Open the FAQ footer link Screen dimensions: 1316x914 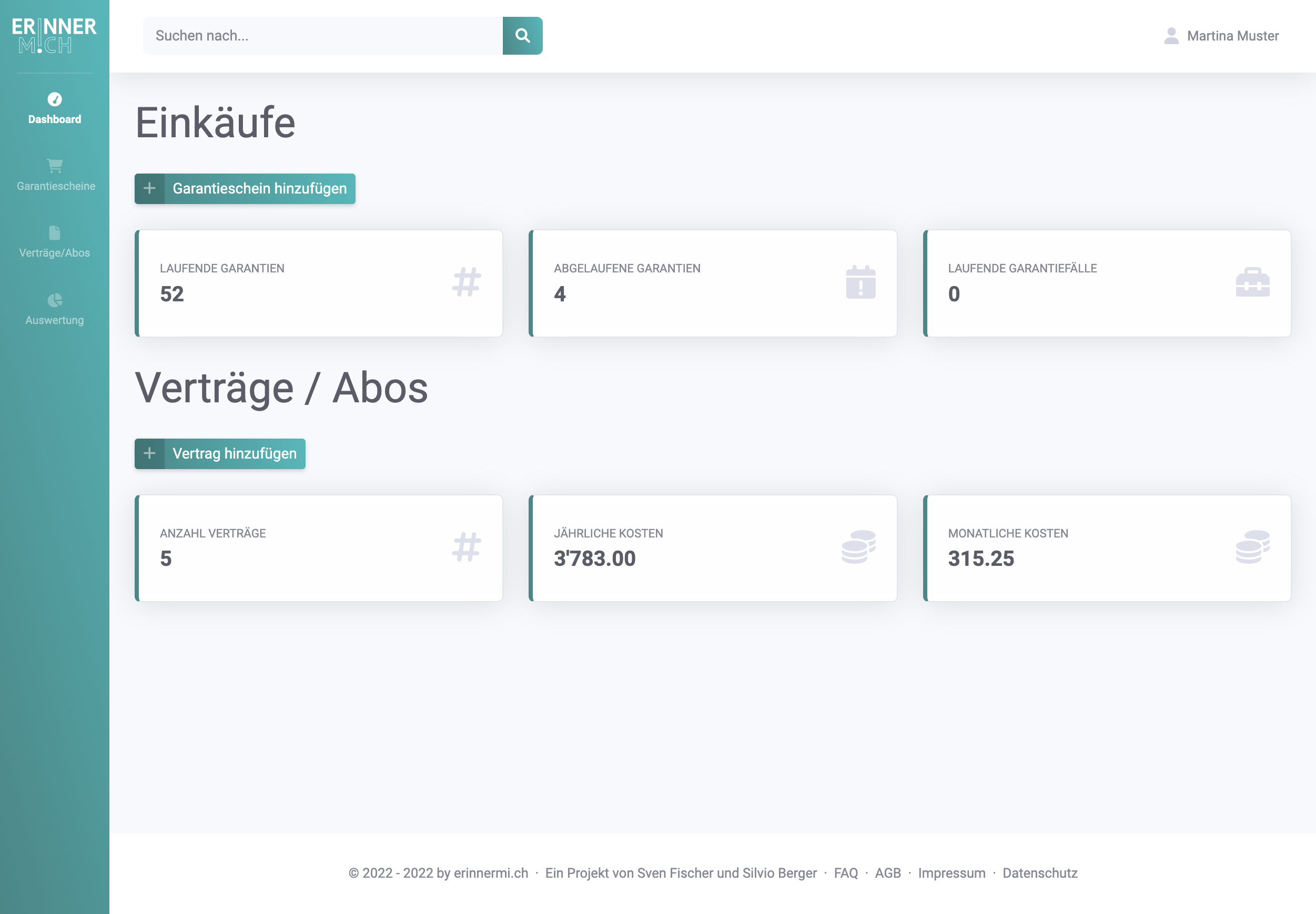845,873
